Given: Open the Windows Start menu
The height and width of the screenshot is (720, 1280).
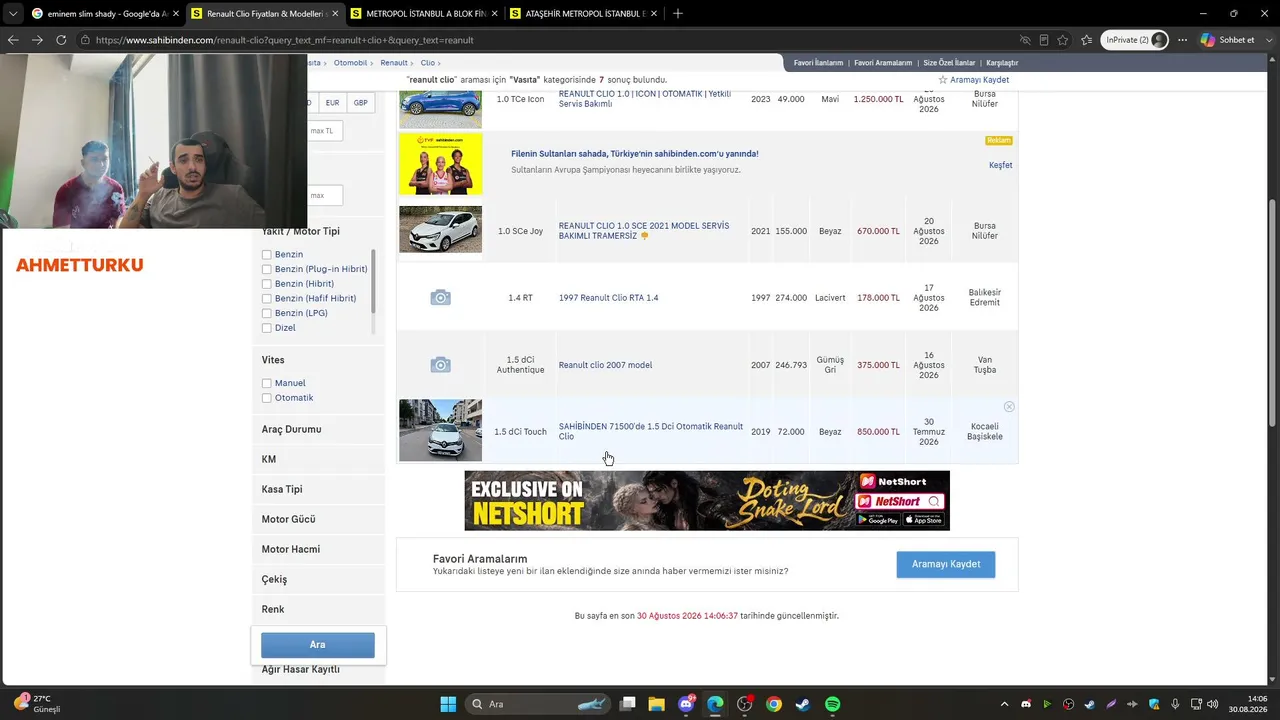Looking at the screenshot, I should tap(448, 704).
